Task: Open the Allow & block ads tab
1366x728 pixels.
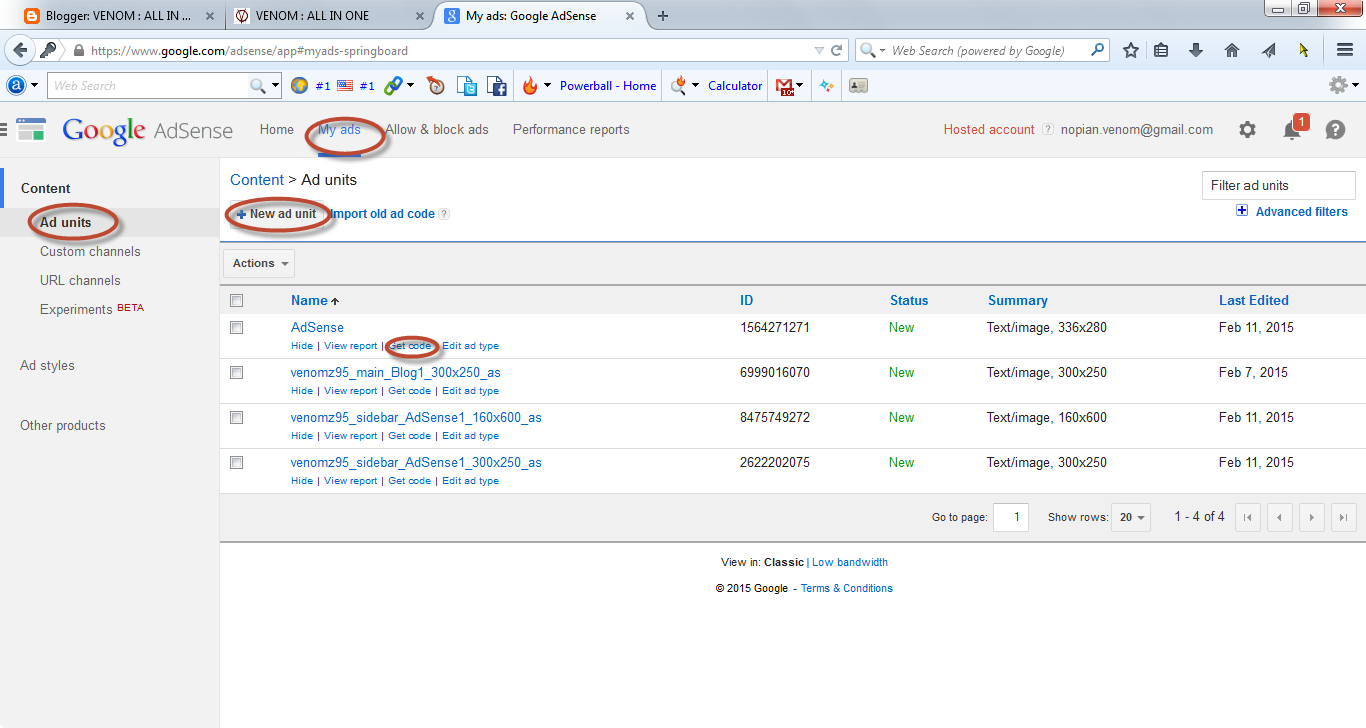Action: [437, 130]
